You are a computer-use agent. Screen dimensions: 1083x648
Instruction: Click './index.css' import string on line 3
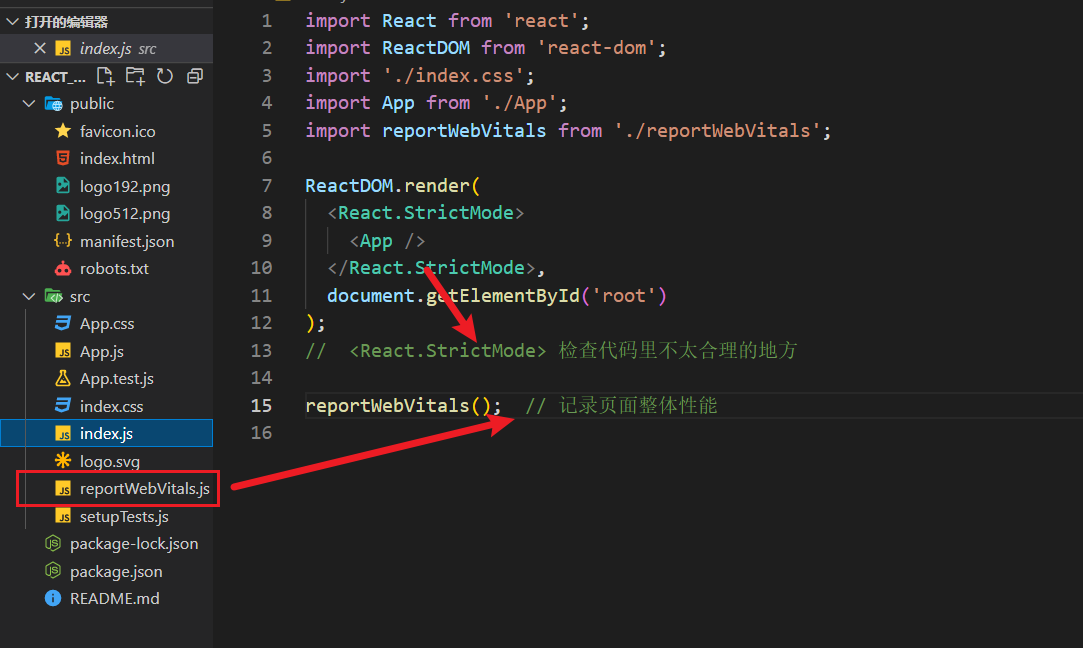453,75
